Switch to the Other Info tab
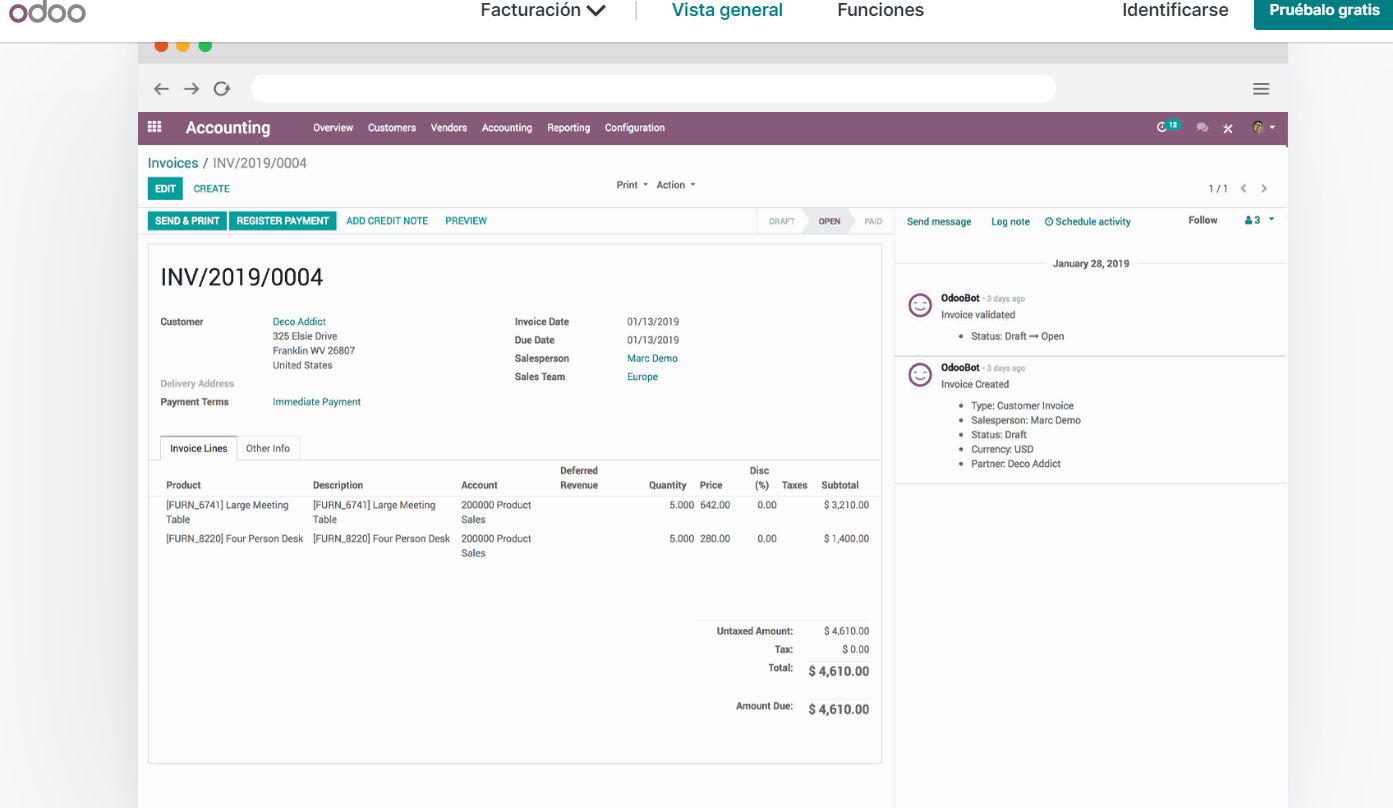The width and height of the screenshot is (1393, 808). tap(268, 448)
